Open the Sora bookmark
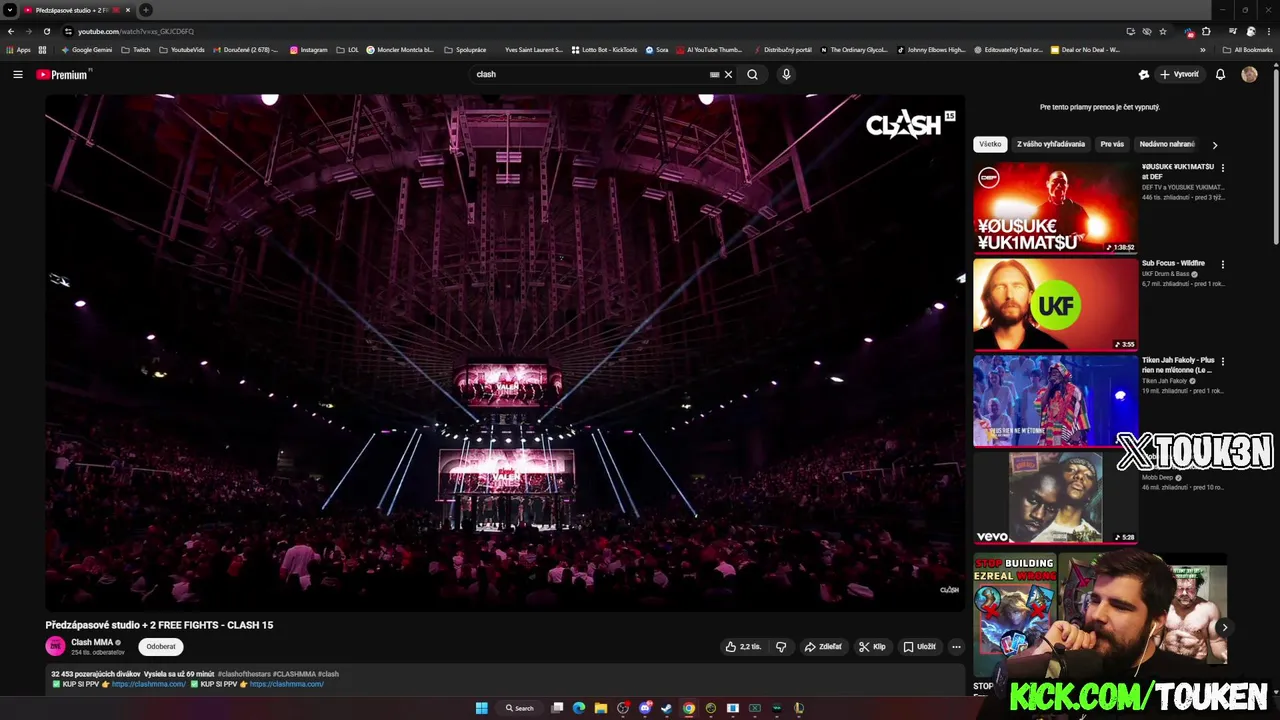 click(x=657, y=50)
